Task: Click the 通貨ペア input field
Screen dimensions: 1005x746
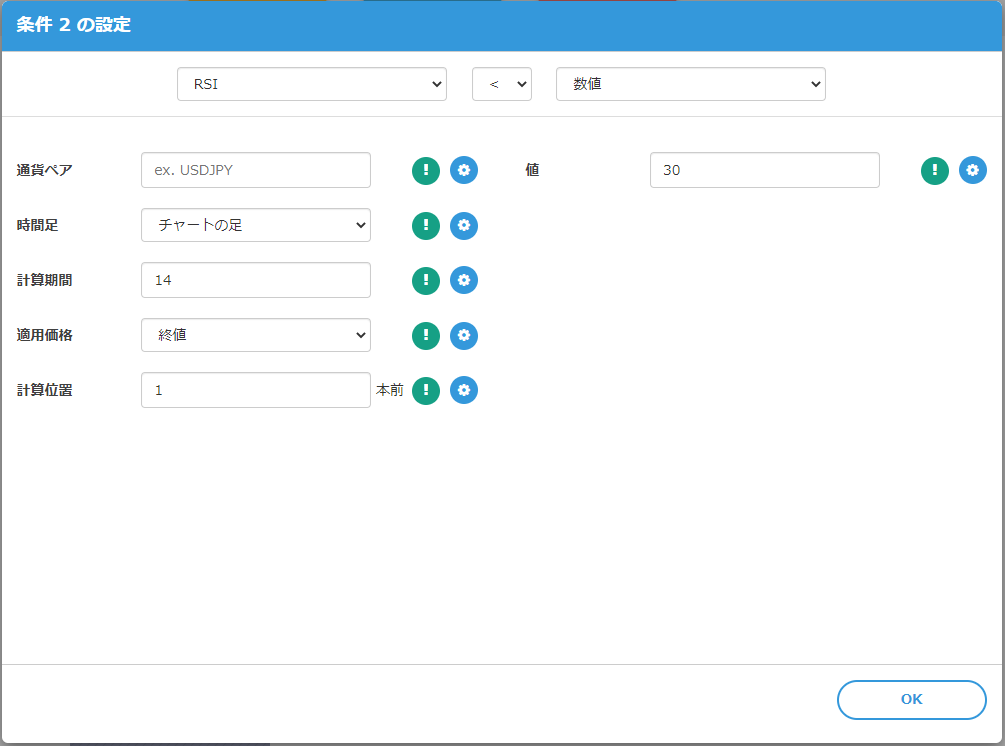Action: [x=256, y=170]
